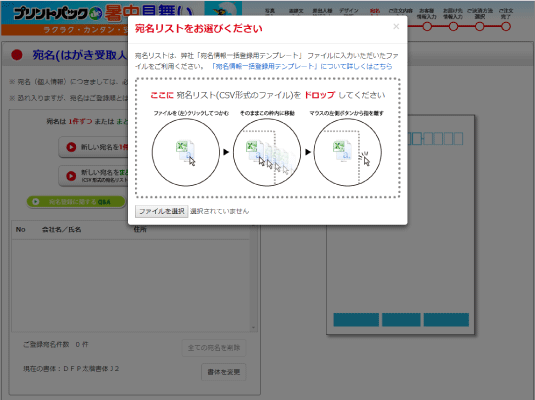Open the template details link in dialog
Viewport: 535px width, 400px height.
301,66
